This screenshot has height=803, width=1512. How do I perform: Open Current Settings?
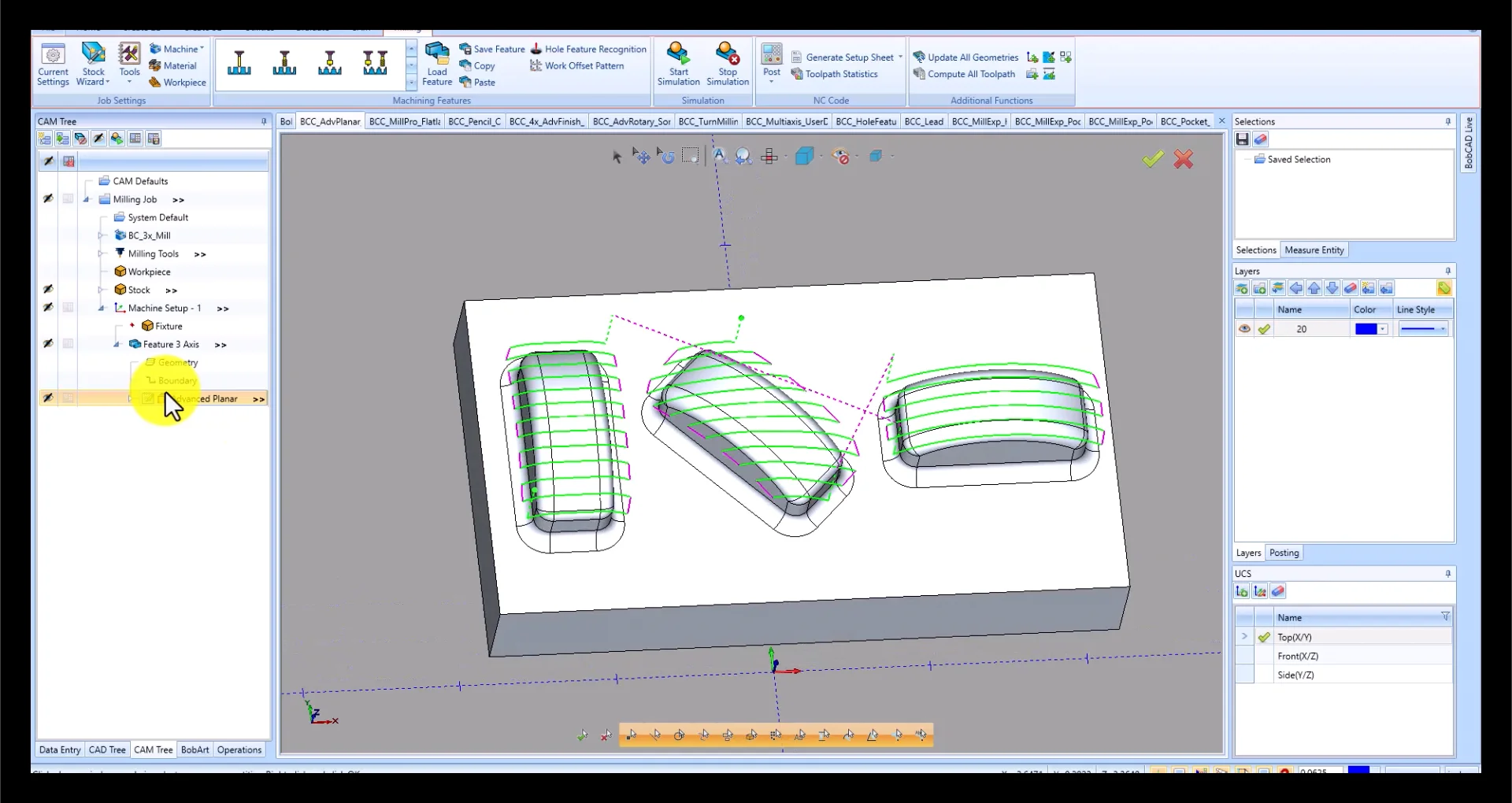(53, 63)
